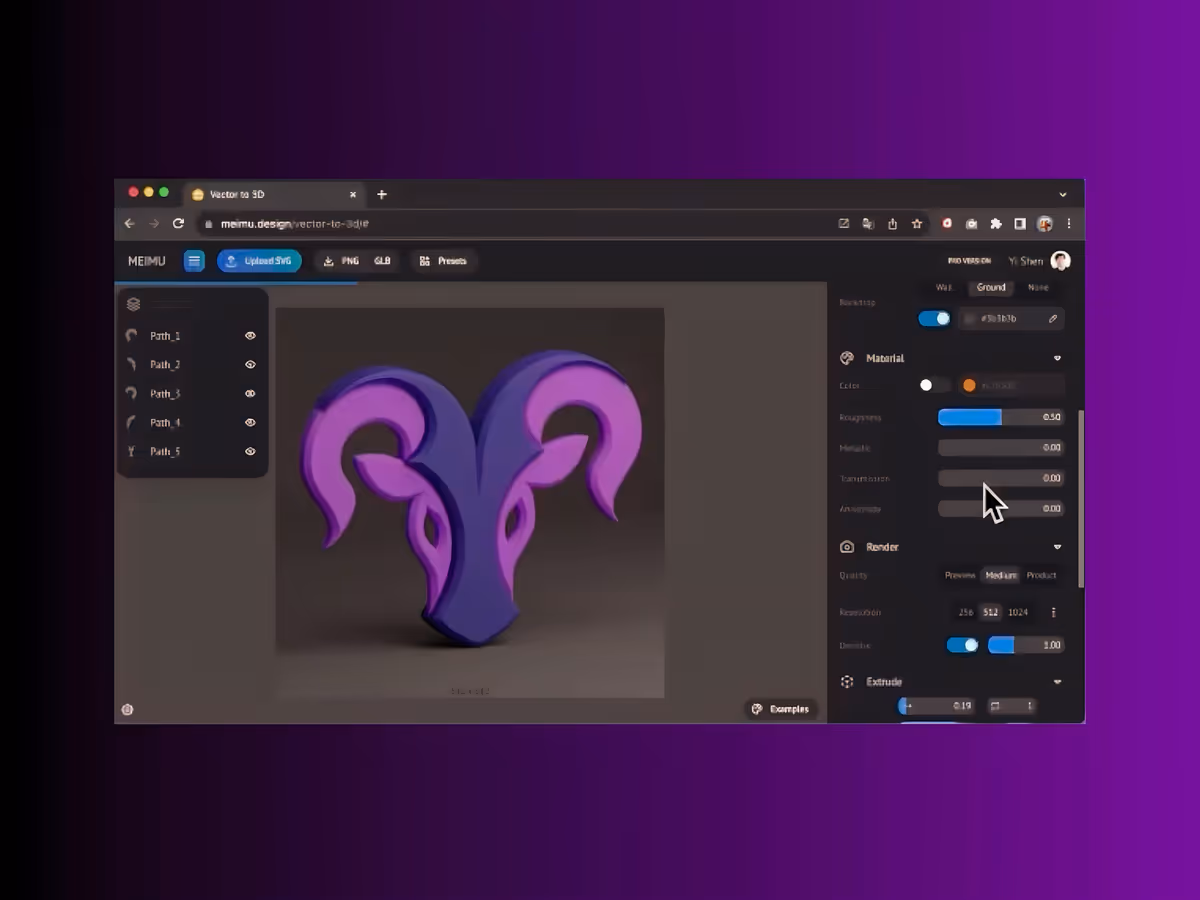Hide Path_1 layer with eye icon

click(x=250, y=336)
